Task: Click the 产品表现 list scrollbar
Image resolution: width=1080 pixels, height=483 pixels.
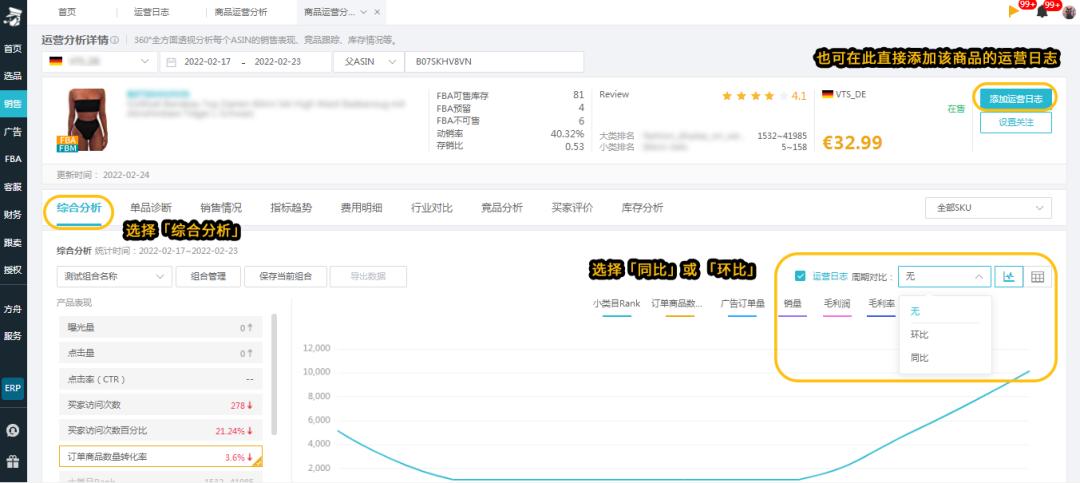Action: 274,374
